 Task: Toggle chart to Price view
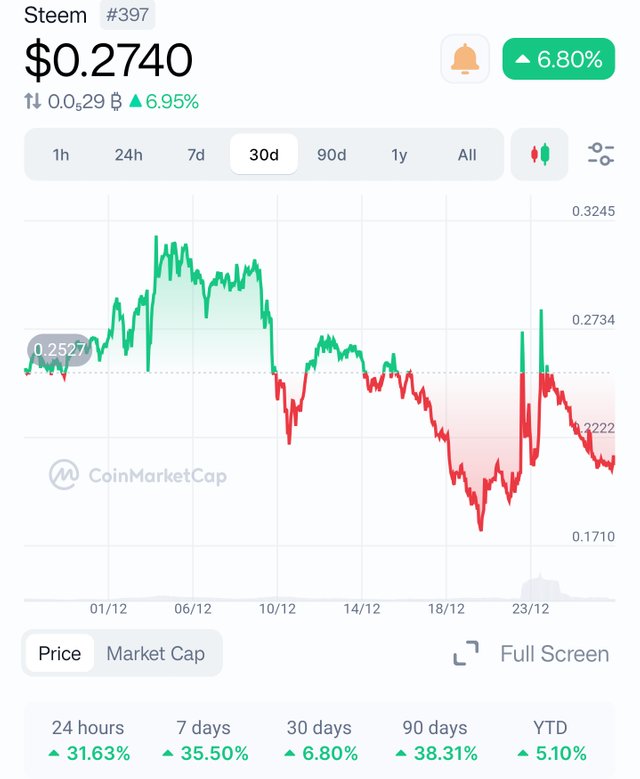pos(60,653)
